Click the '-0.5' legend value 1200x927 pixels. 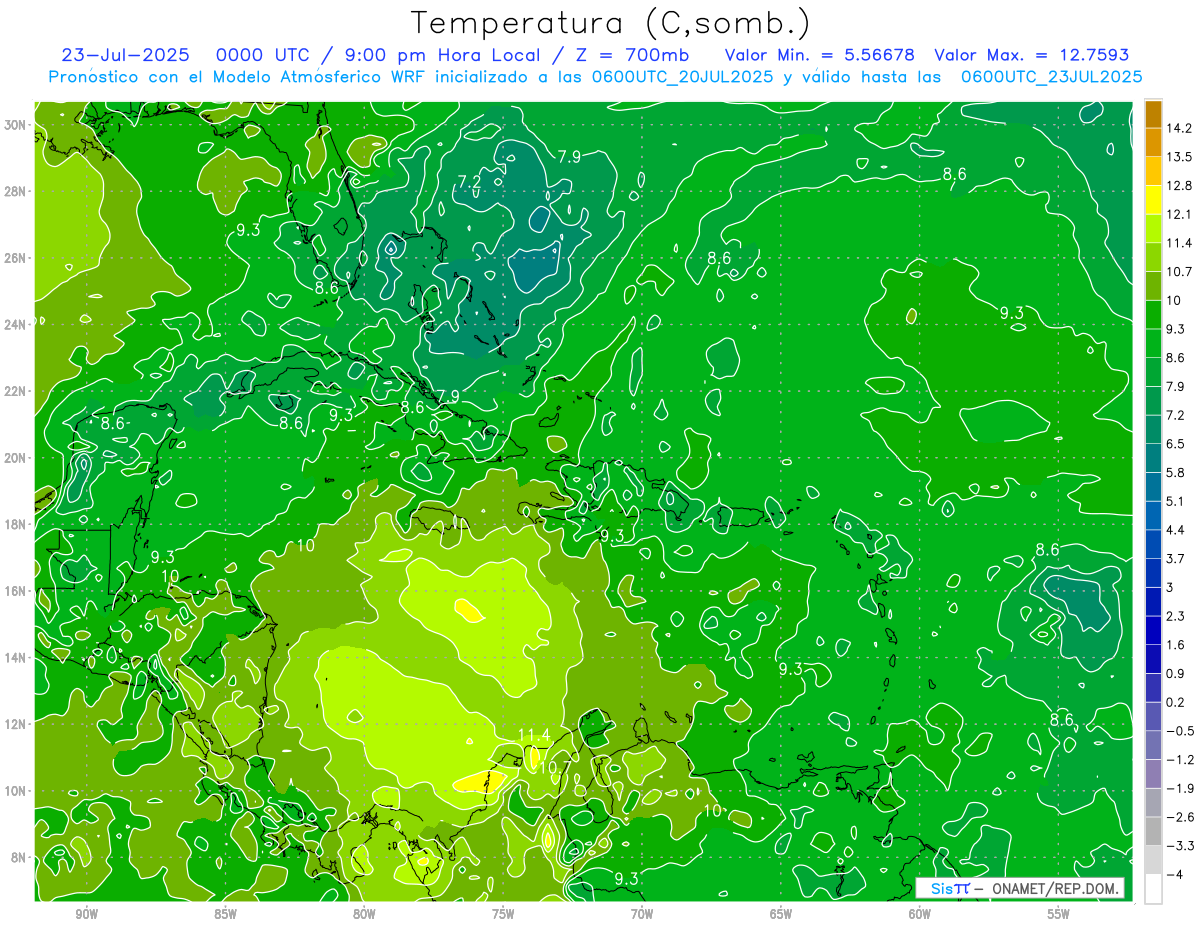[x=1181, y=731]
